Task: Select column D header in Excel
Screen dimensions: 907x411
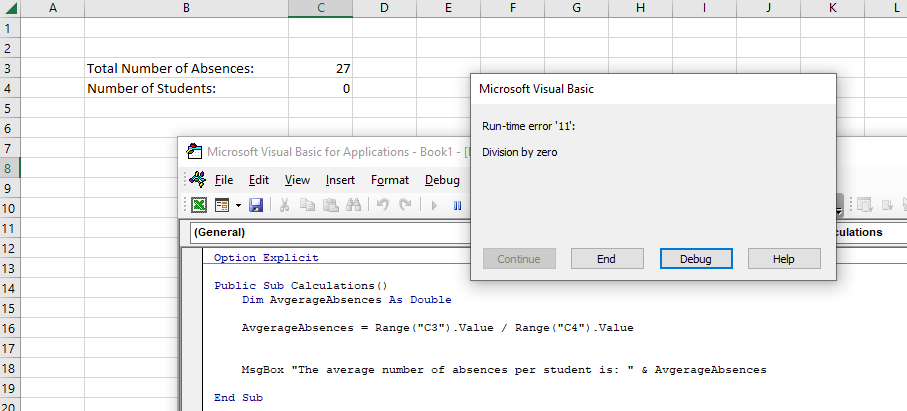Action: pos(384,8)
